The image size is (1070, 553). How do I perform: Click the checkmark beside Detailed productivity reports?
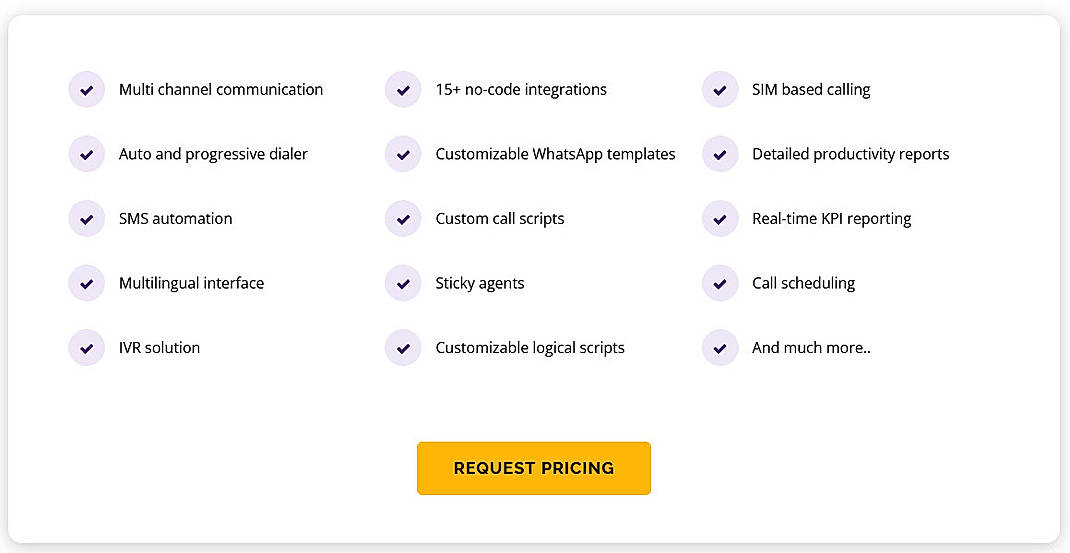[x=720, y=154]
